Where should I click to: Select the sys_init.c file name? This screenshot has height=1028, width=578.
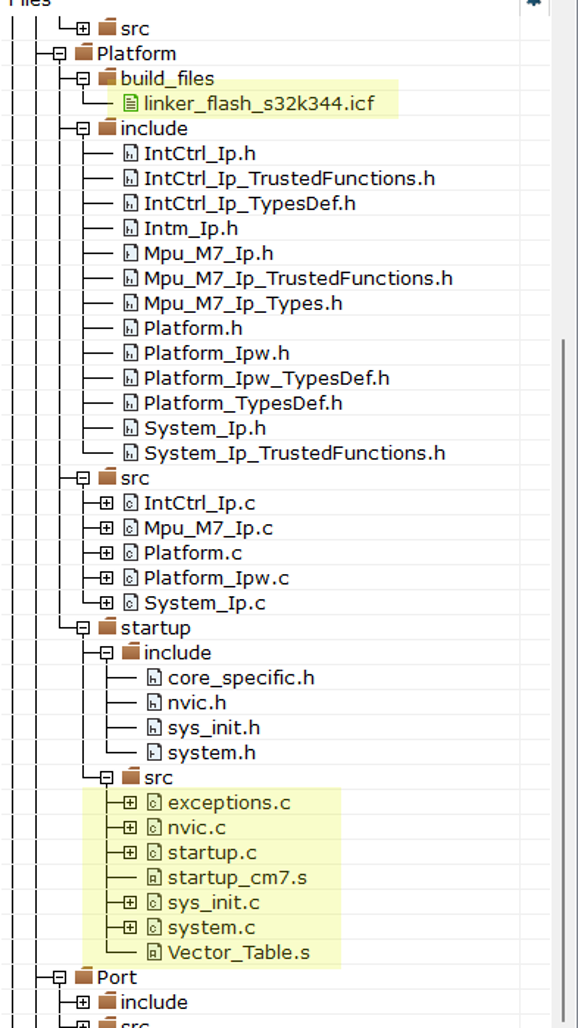click(x=214, y=903)
